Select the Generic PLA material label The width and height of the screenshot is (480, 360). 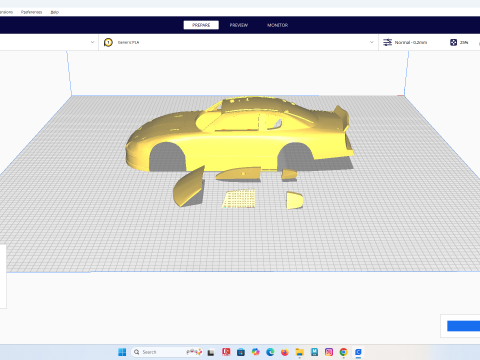click(x=128, y=42)
